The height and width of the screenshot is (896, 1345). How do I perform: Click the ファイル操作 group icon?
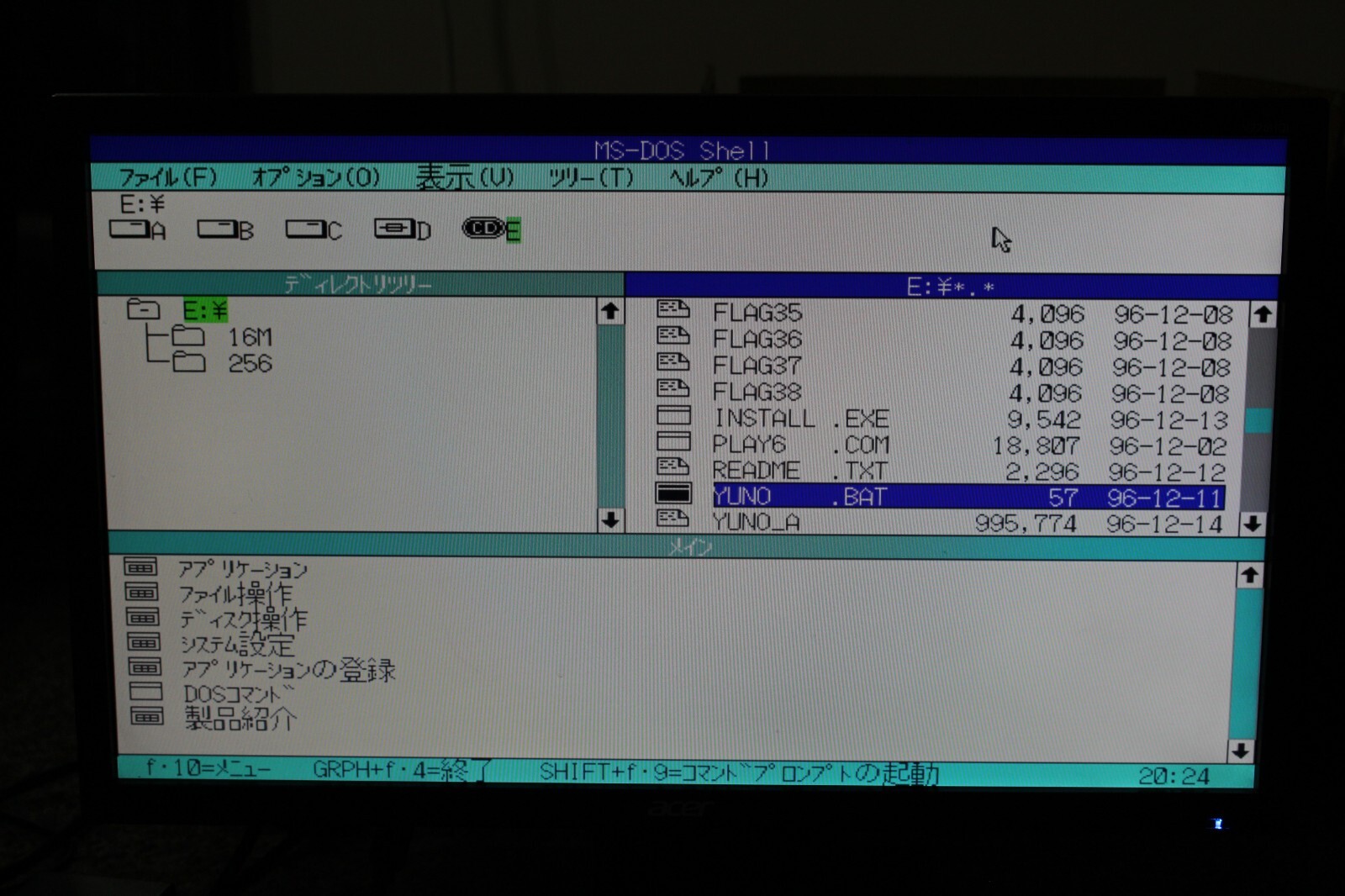click(141, 593)
